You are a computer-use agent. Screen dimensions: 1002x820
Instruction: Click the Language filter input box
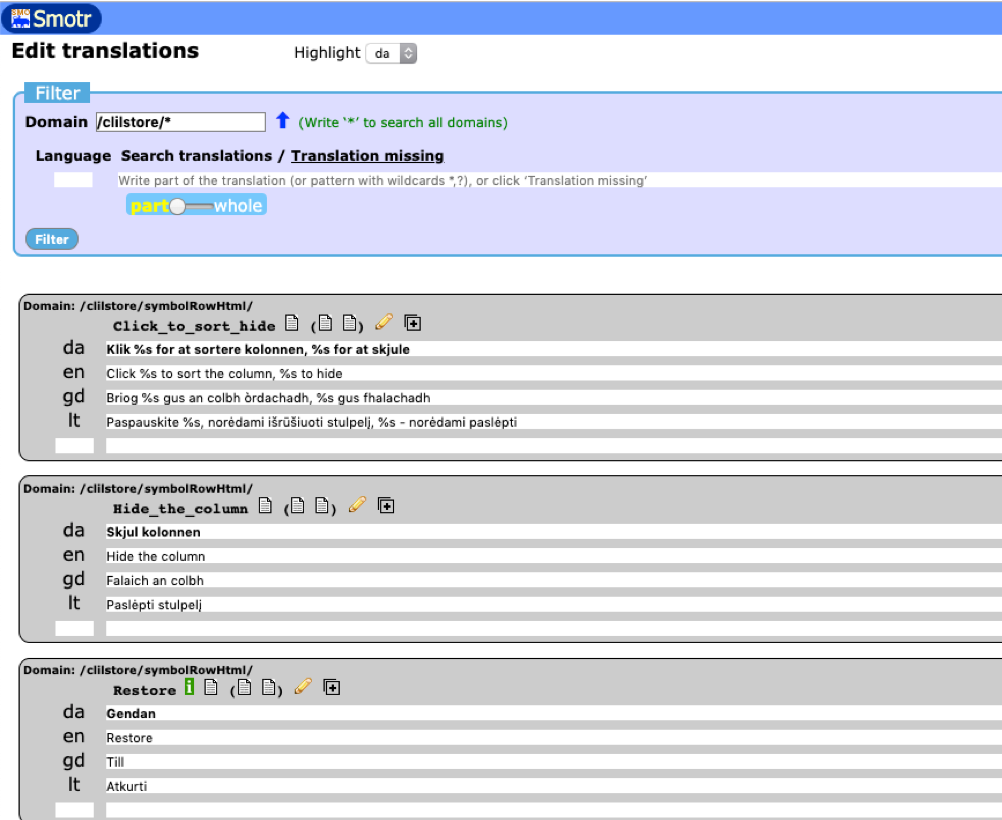[73, 180]
